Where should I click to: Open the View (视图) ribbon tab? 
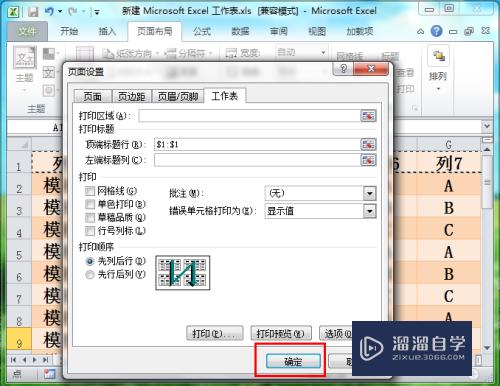(x=317, y=31)
